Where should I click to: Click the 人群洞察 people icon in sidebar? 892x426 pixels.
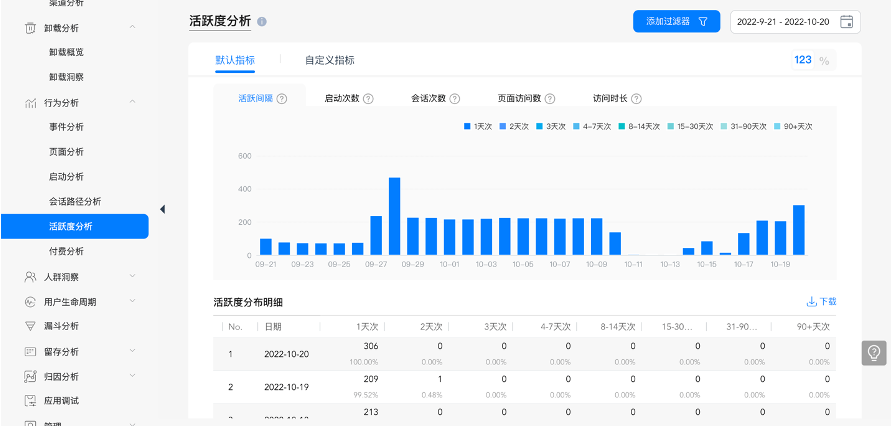click(31, 276)
